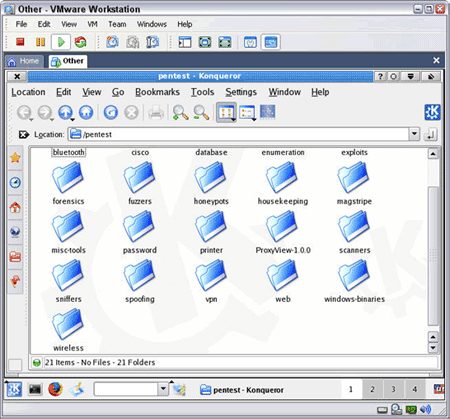The height and width of the screenshot is (419, 450).
Task: Switch to virtual desktop 2
Action: pos(372,389)
